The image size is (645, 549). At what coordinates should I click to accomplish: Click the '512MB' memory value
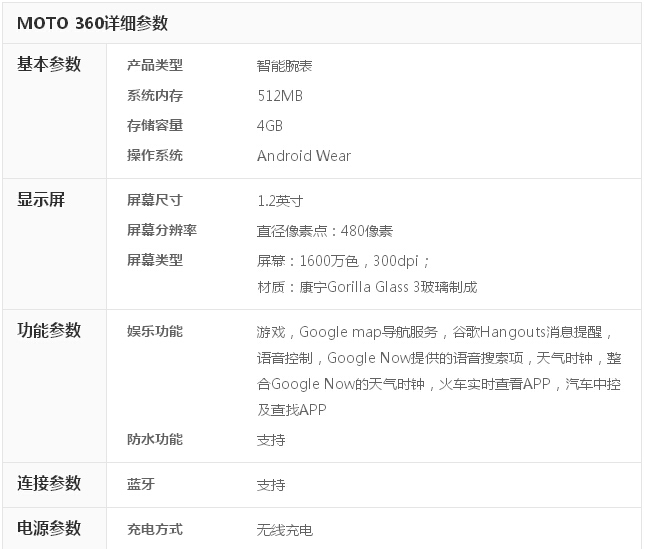280,96
